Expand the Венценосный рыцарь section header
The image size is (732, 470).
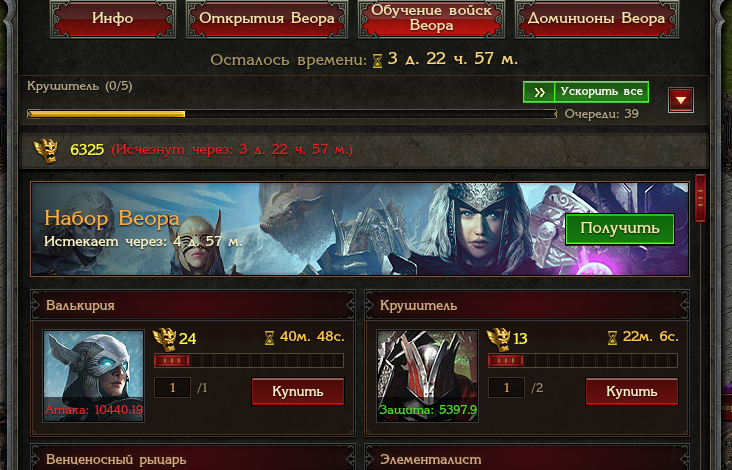[193, 458]
